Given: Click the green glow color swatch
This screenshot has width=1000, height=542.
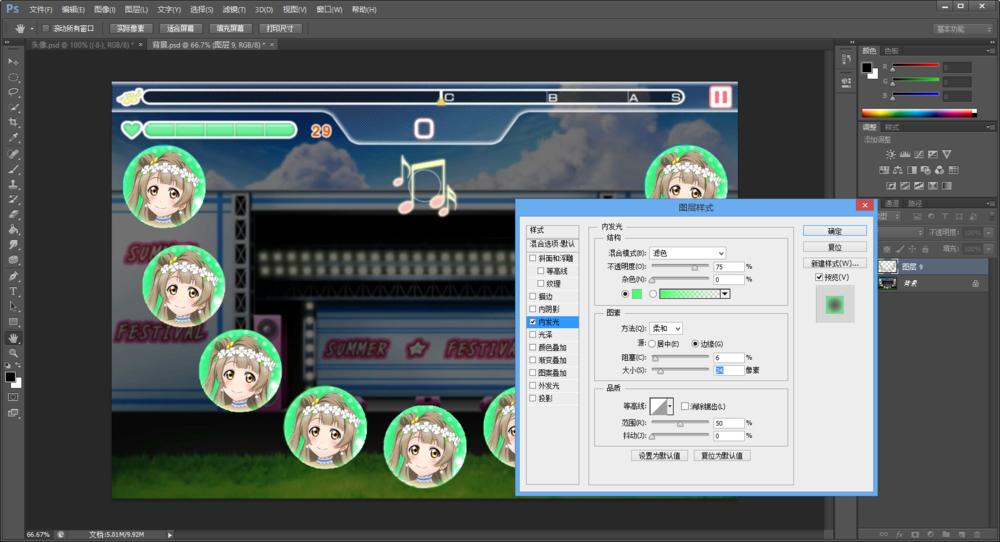Looking at the screenshot, I should click(637, 294).
